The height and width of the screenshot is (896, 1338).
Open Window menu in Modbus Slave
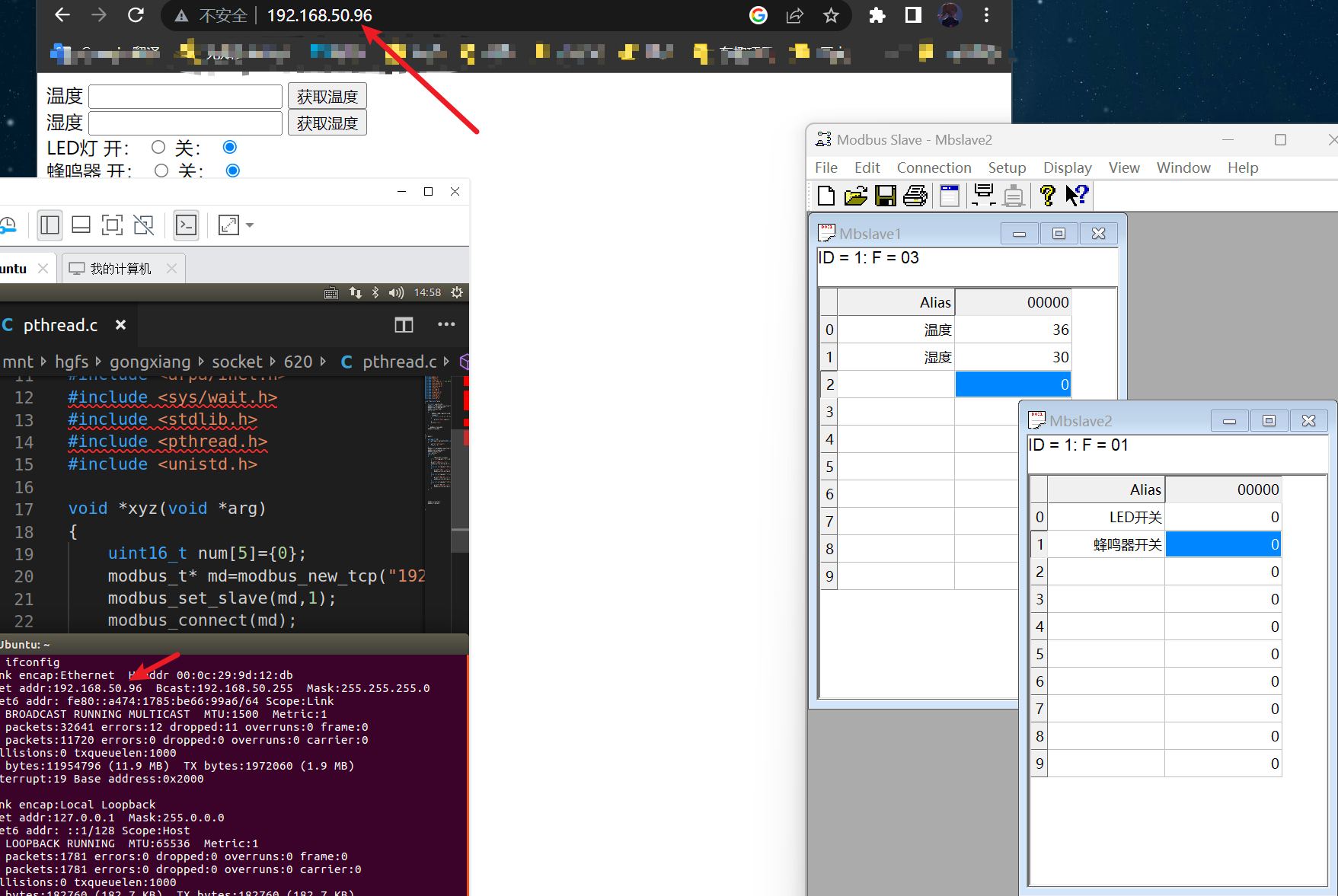1183,167
